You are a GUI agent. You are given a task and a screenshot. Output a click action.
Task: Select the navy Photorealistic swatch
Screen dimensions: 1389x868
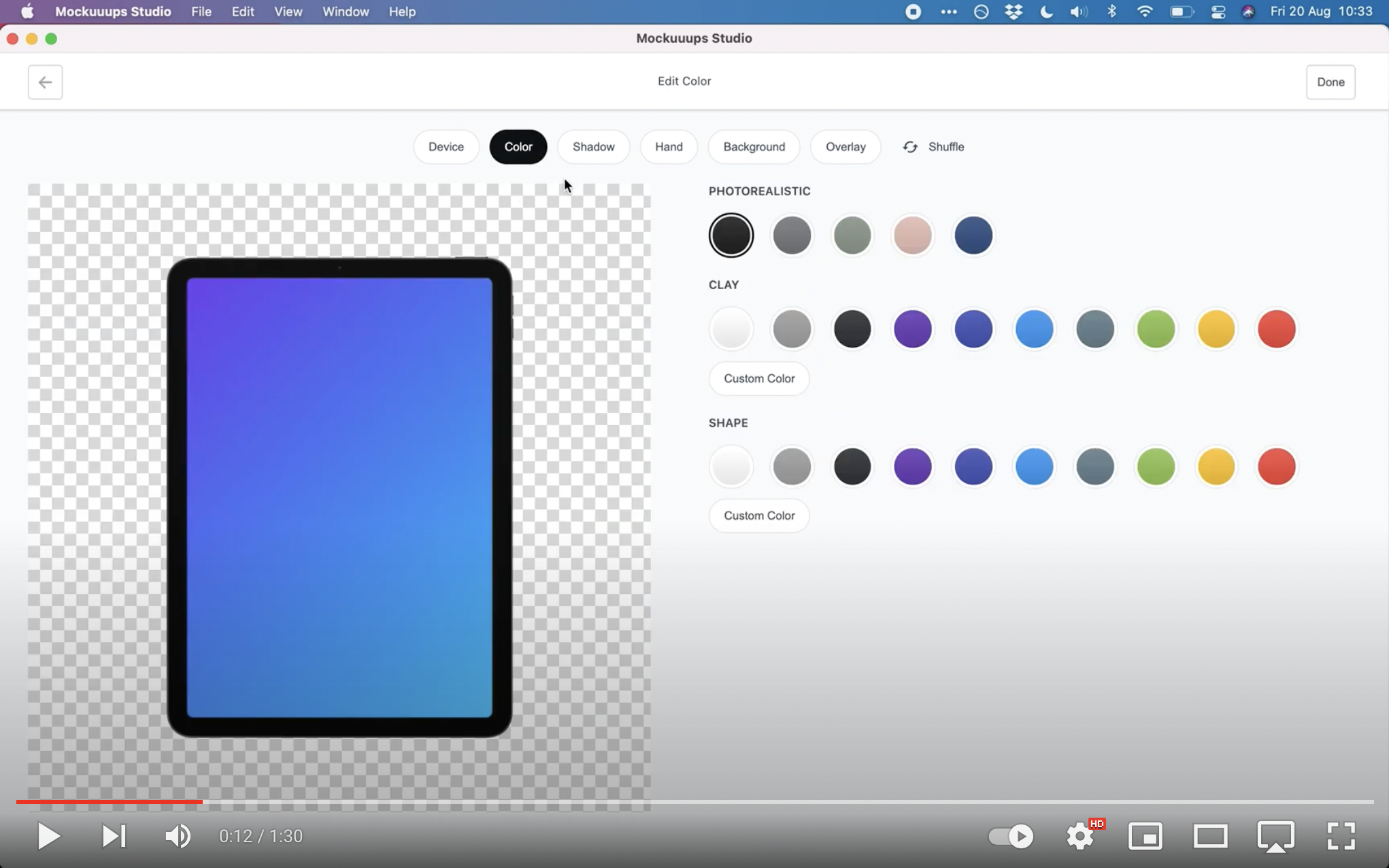coord(973,235)
